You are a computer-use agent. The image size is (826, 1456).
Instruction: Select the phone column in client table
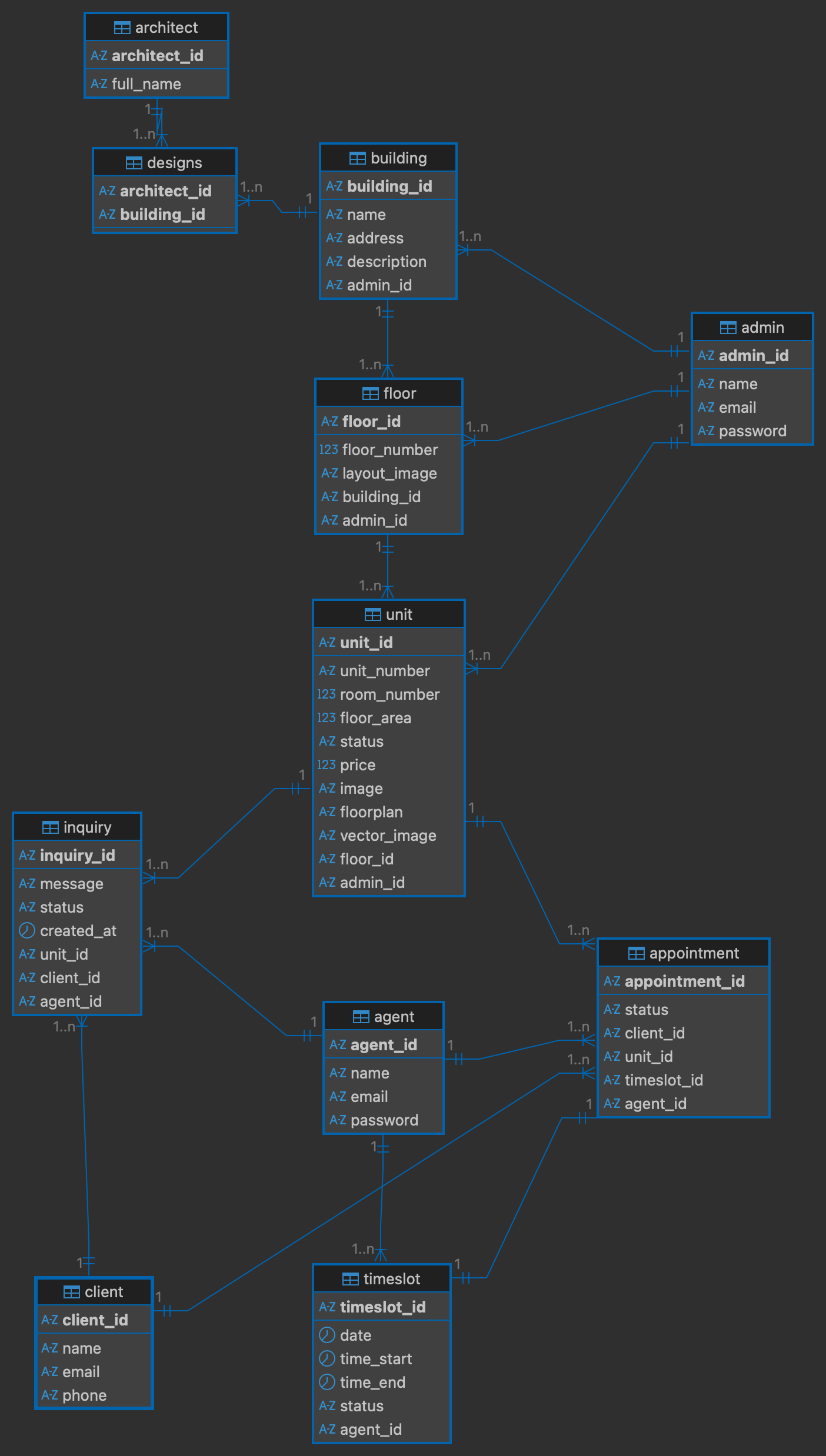pyautogui.click(x=84, y=1395)
